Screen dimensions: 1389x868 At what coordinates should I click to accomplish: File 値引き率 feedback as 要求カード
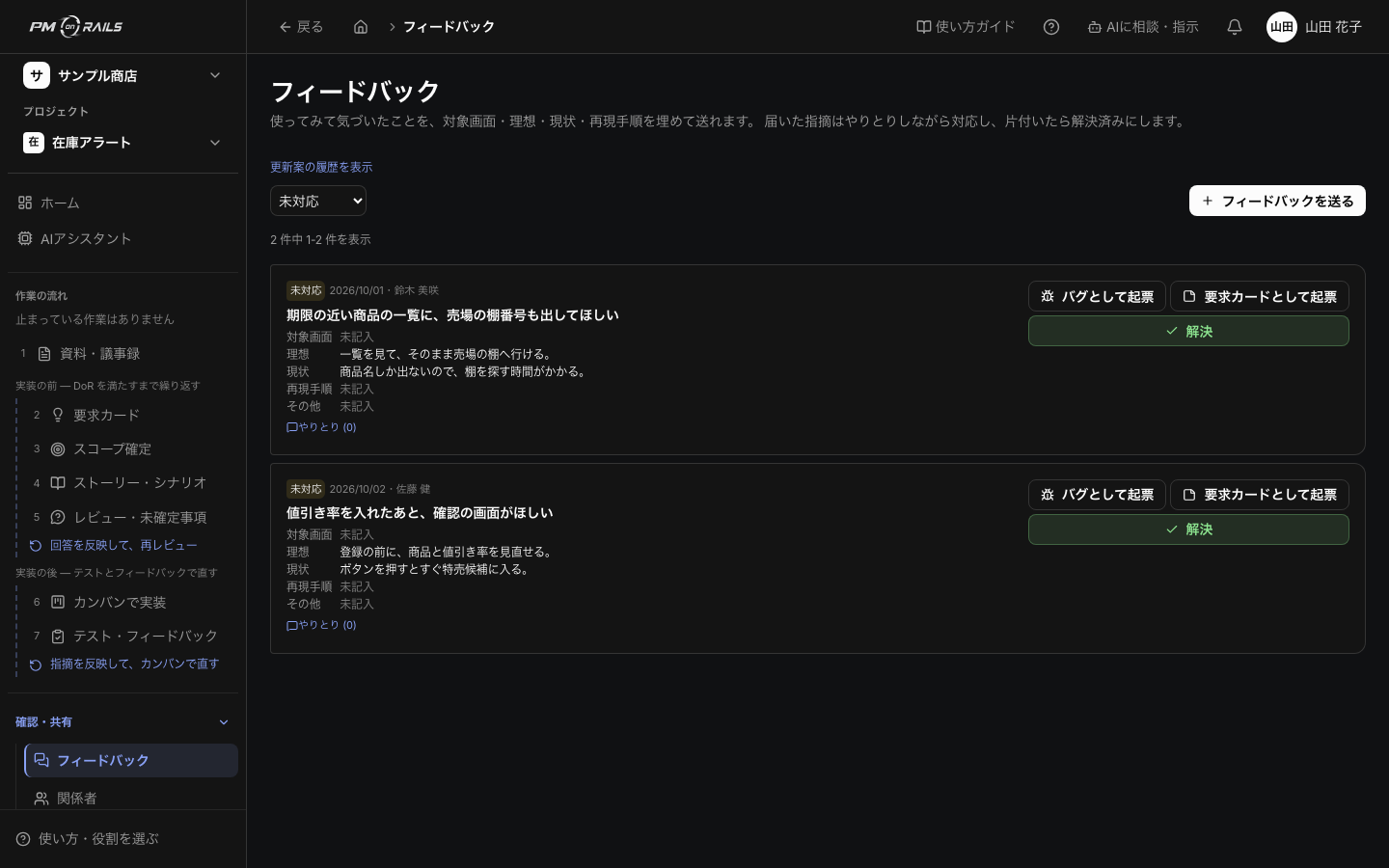pos(1260,495)
